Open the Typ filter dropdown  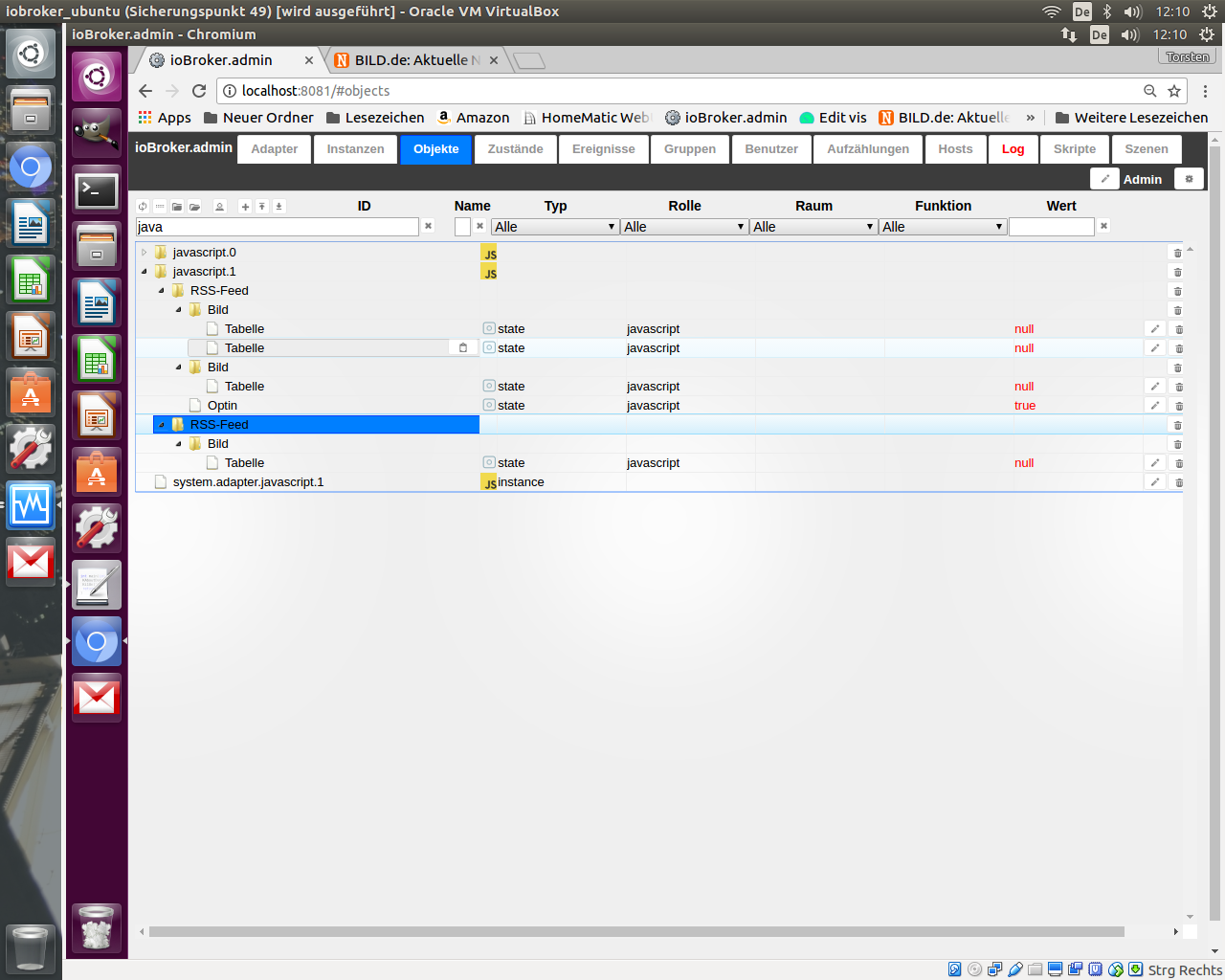pos(555,227)
